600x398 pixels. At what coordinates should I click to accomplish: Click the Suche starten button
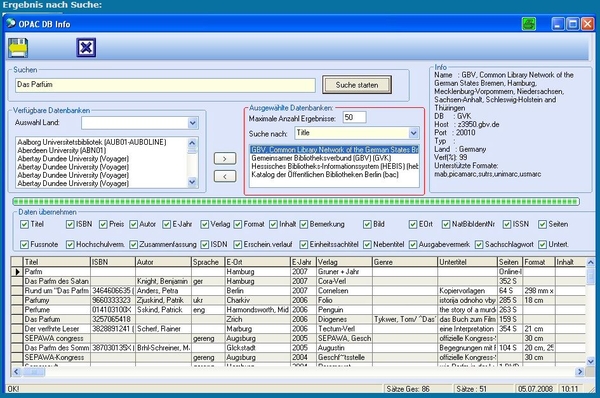(357, 85)
